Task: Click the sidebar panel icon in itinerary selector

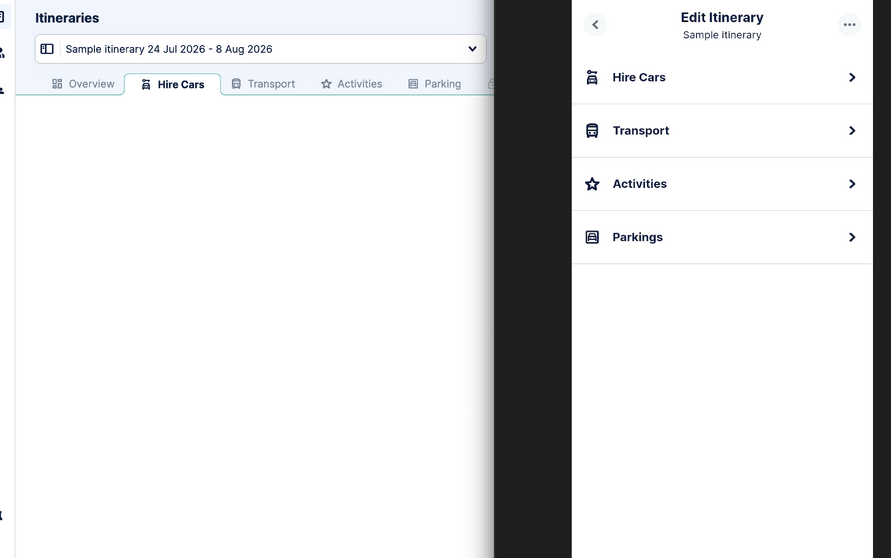Action: click(47, 49)
